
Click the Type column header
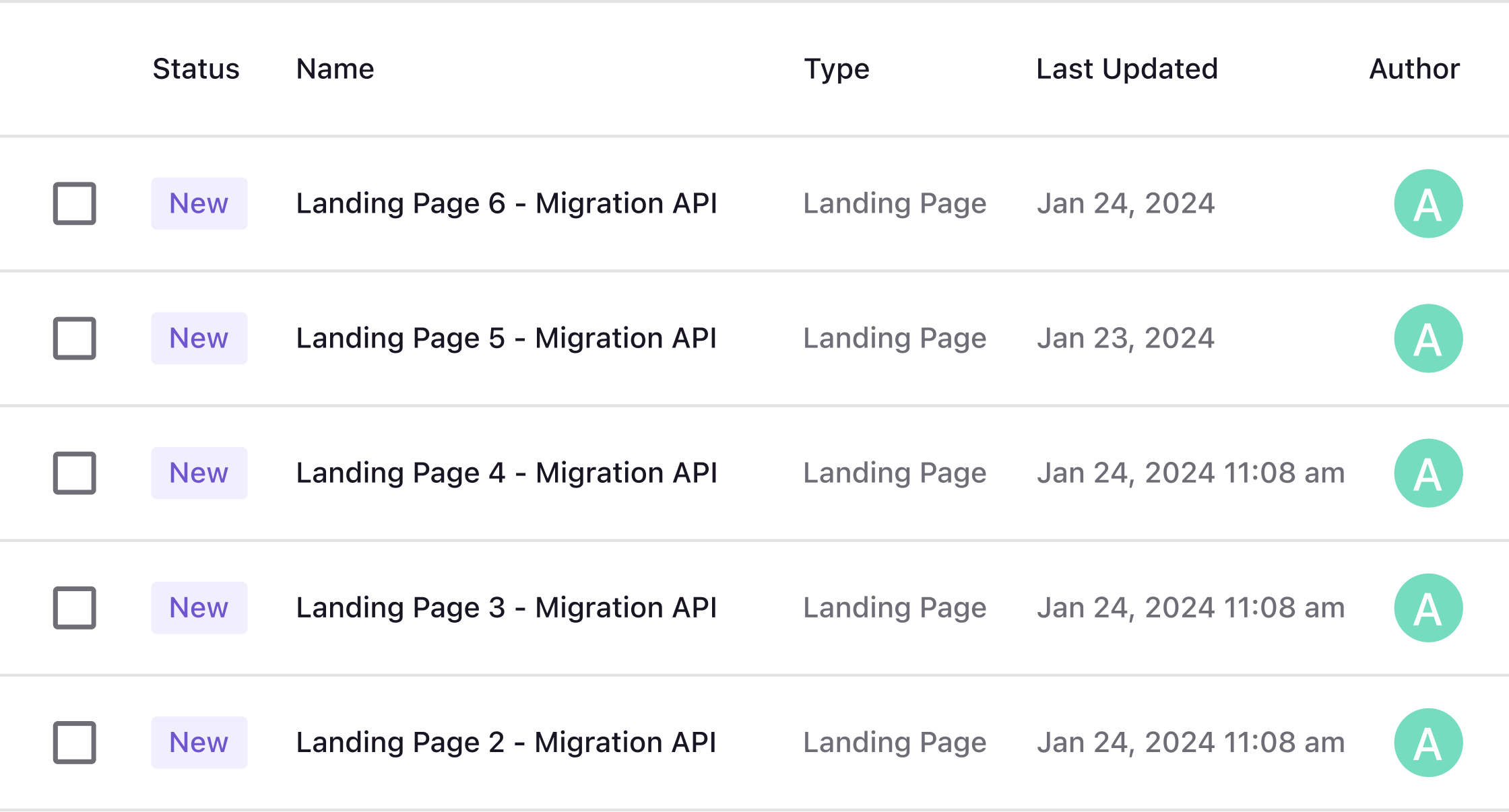click(x=837, y=69)
